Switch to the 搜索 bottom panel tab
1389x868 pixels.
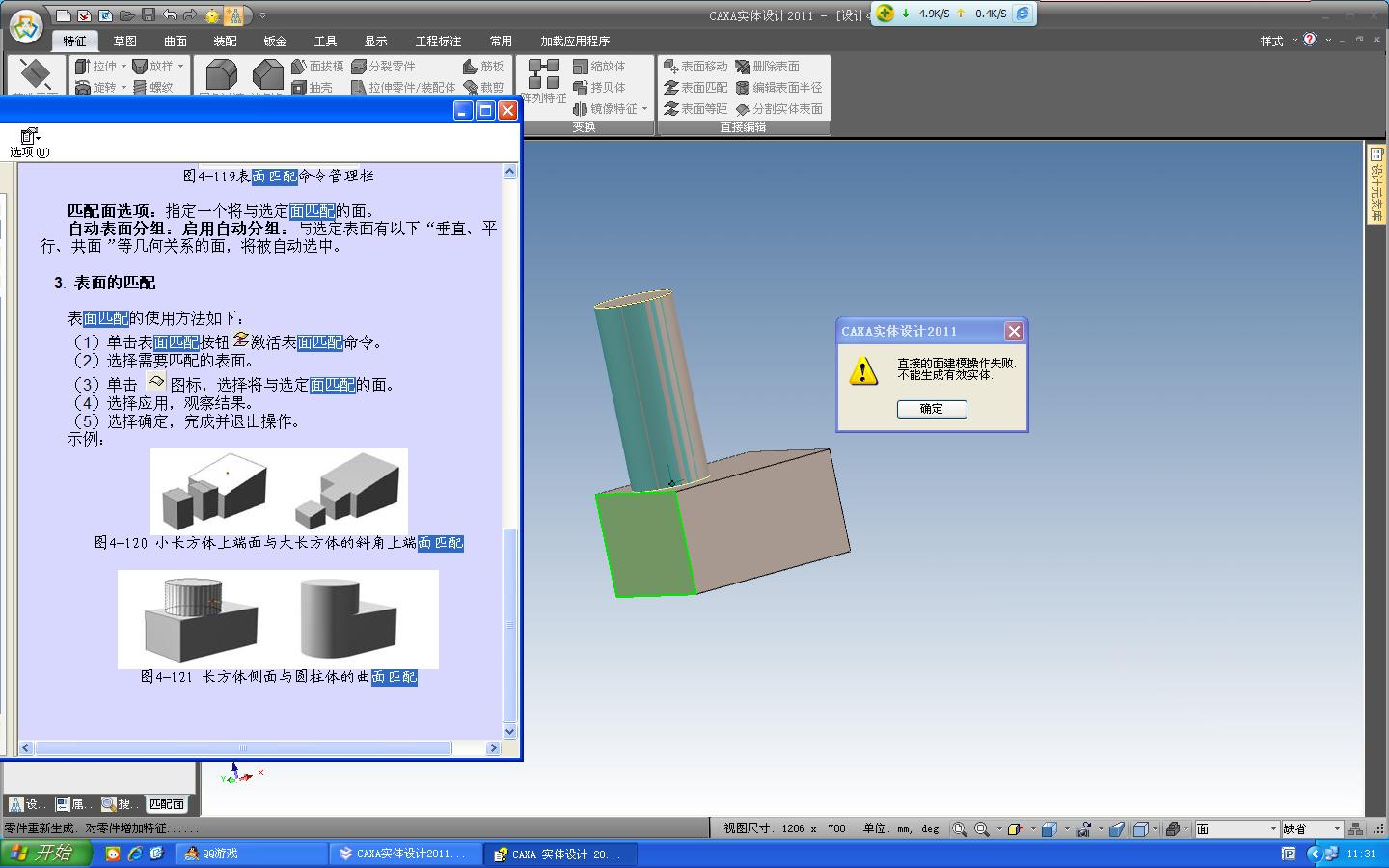(x=120, y=803)
